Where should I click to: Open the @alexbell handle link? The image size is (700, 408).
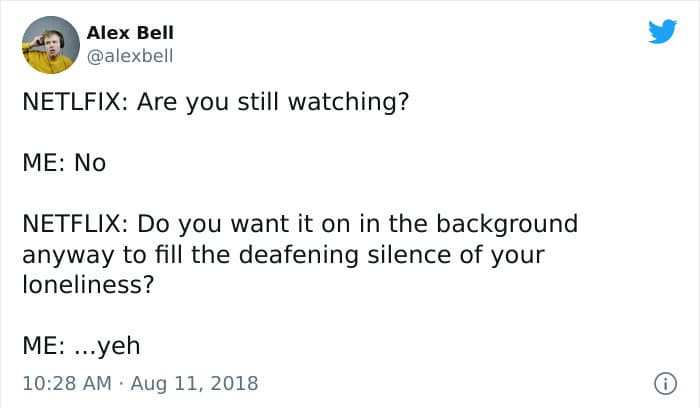click(x=131, y=56)
